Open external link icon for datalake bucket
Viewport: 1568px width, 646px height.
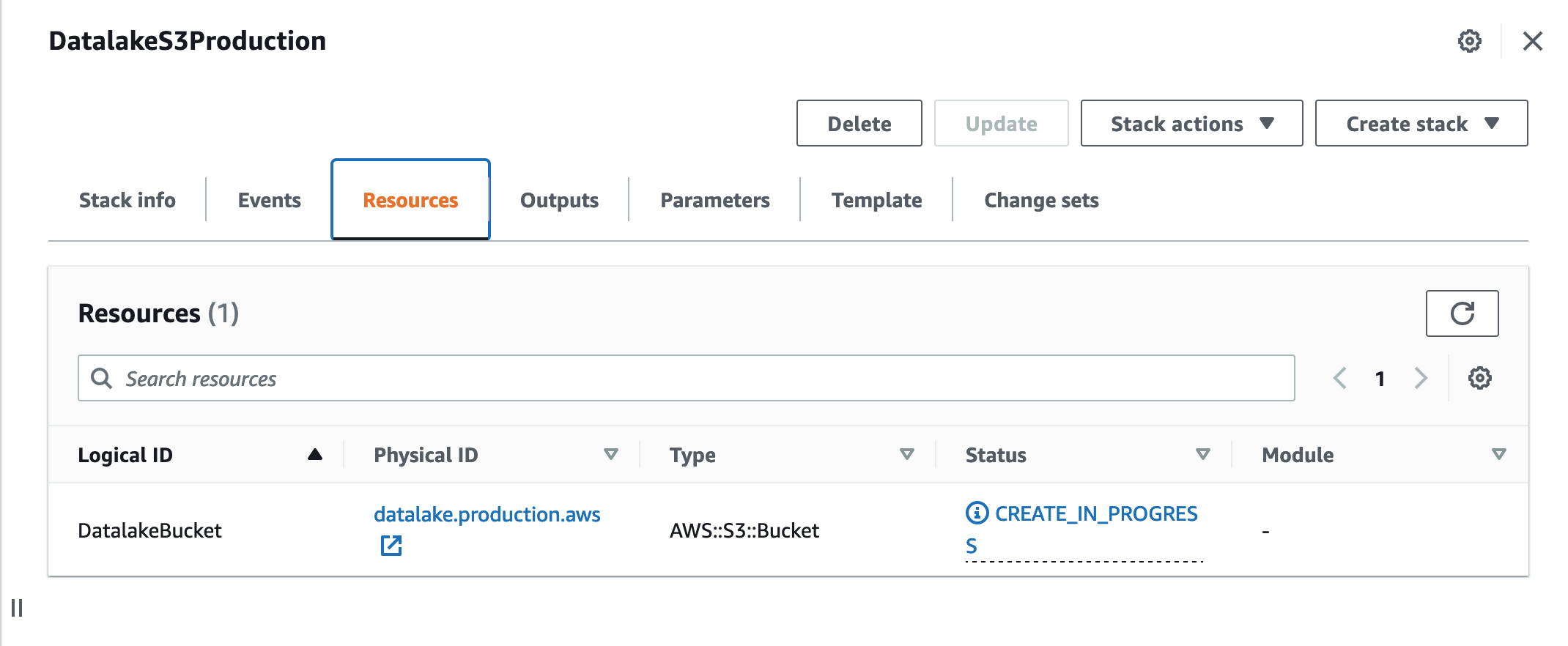tap(391, 546)
